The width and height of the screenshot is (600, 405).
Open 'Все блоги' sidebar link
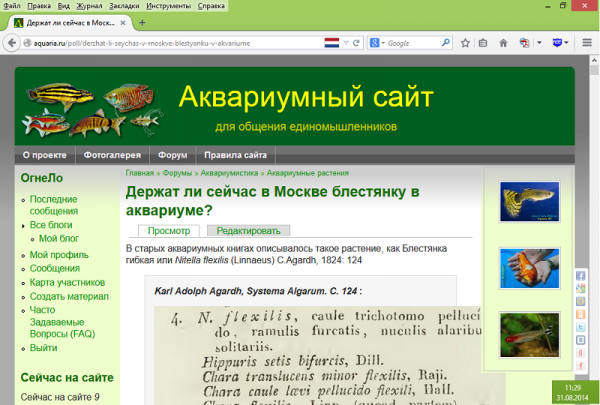(51, 225)
